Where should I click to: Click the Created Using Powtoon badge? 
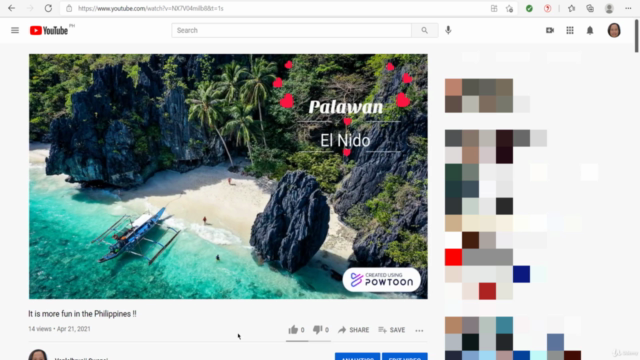pos(382,280)
